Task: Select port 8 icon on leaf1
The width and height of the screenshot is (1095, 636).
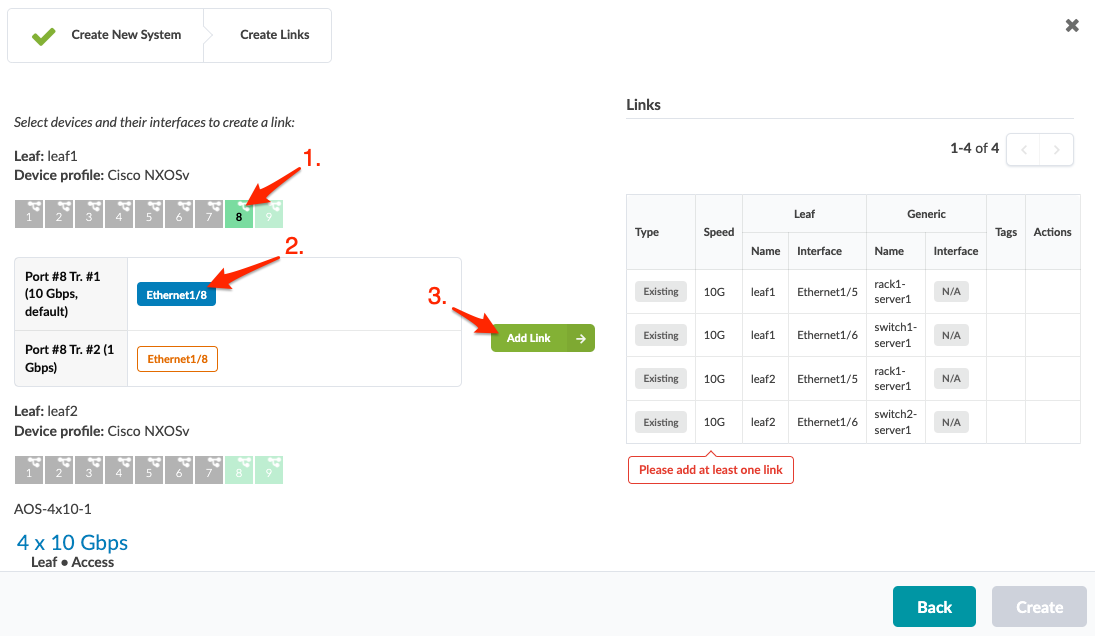Action: 239,214
